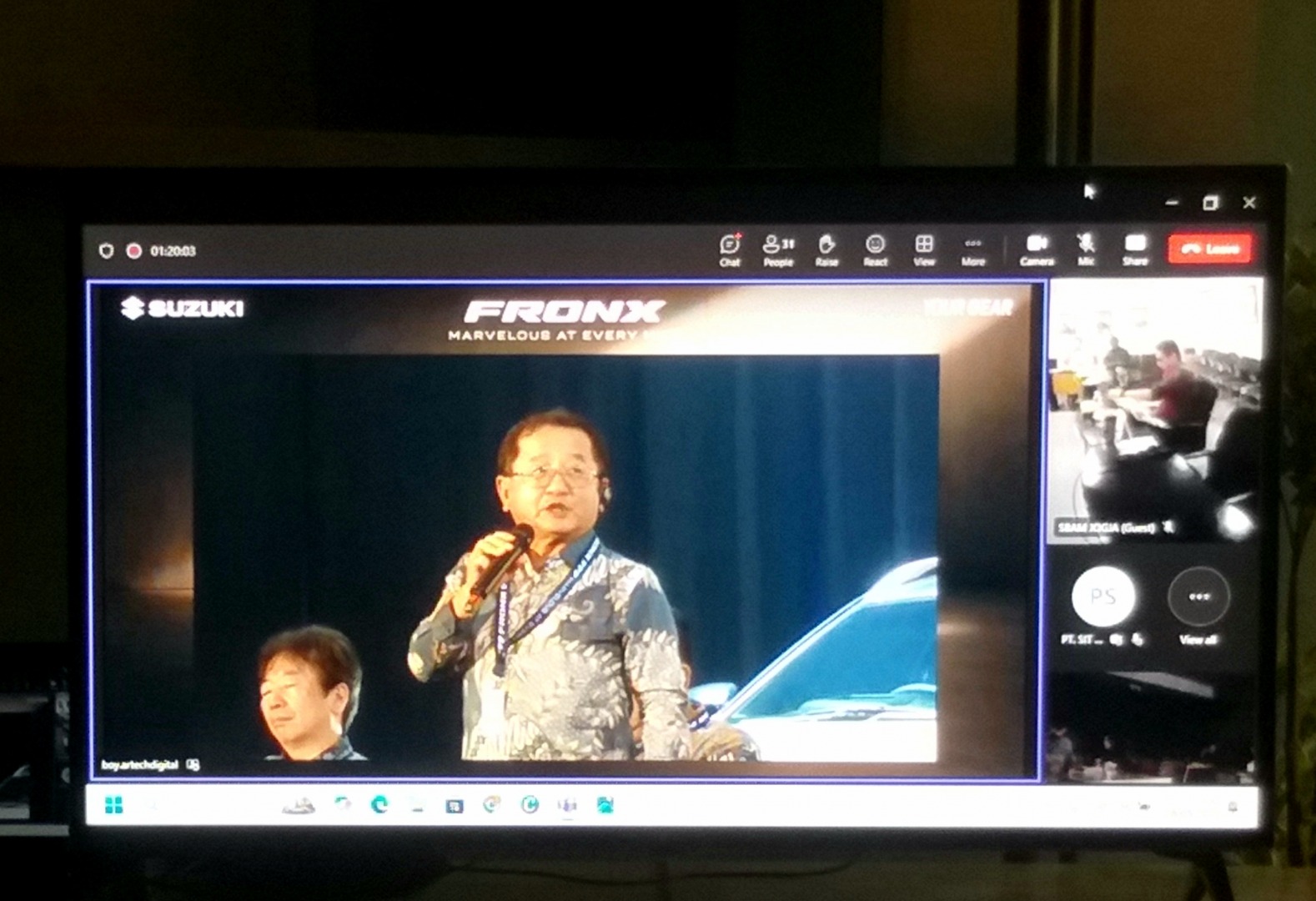The height and width of the screenshot is (901, 1316).
Task: Minimize the Teams meeting window
Action: 1173,203
